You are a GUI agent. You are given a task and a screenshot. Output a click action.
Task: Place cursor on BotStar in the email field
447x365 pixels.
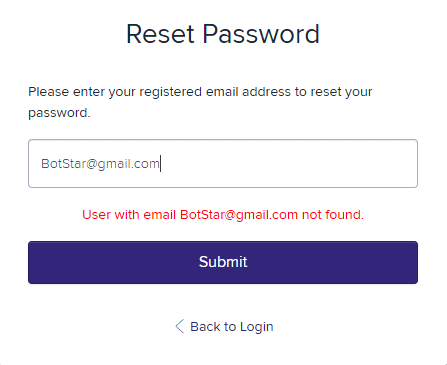(x=64, y=164)
